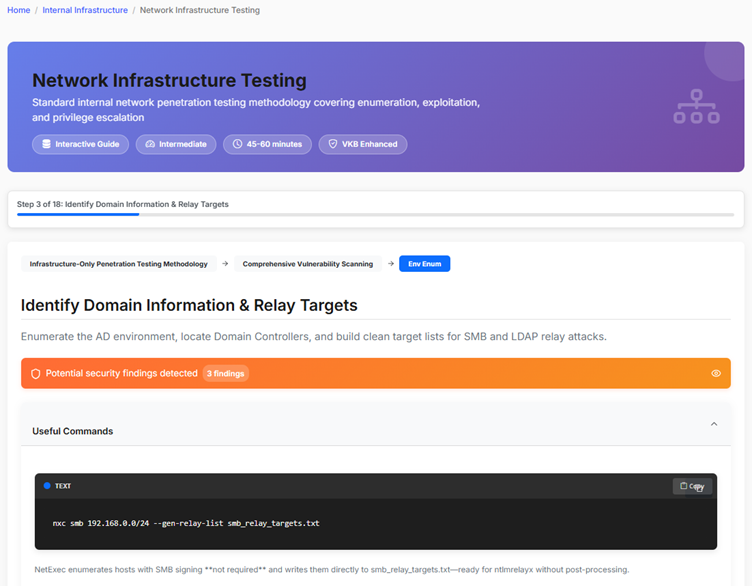Select the Env Enum step tab
752x586 pixels.
coord(424,264)
